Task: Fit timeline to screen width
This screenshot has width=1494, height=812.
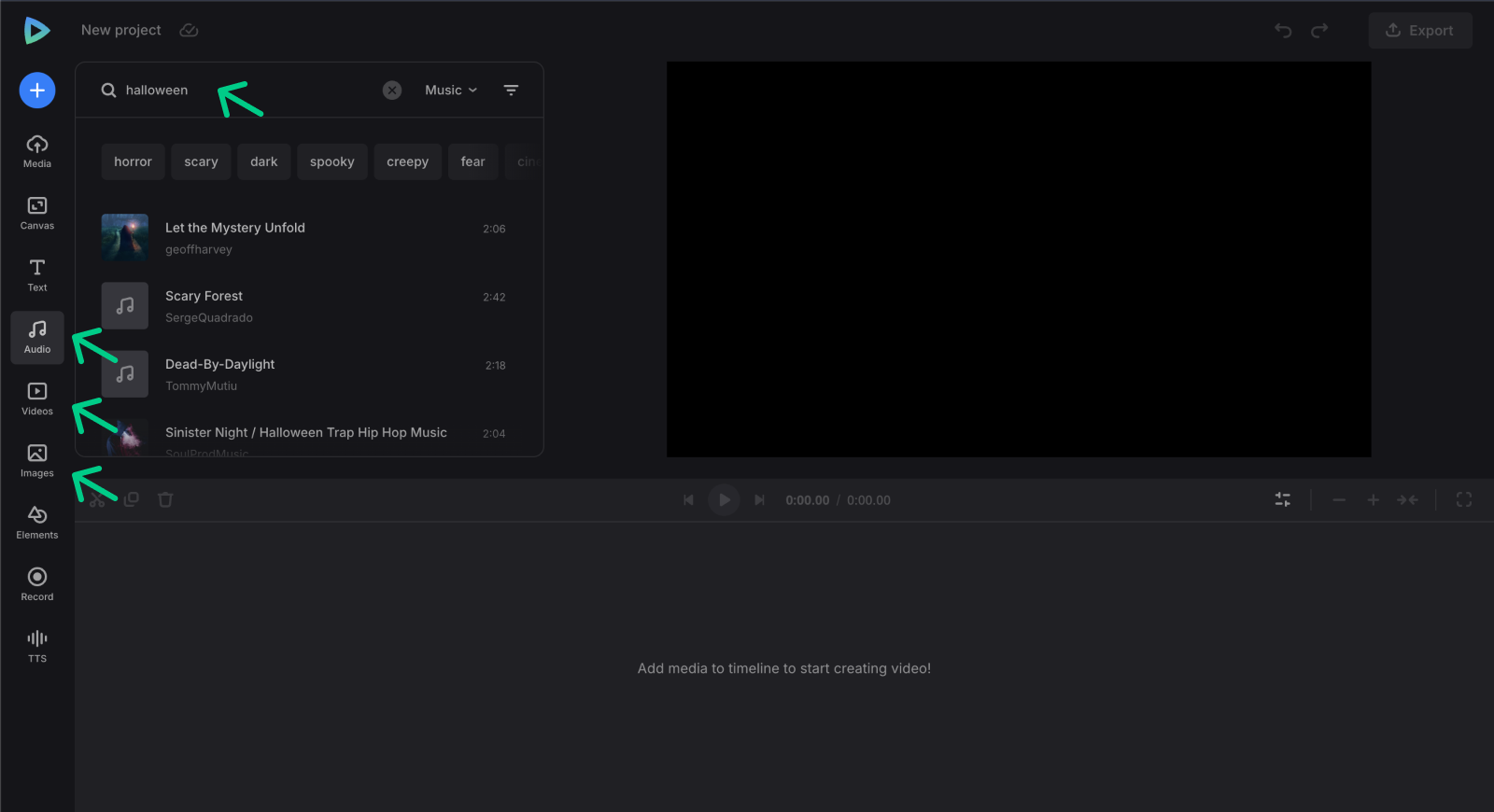Action: [x=1407, y=500]
